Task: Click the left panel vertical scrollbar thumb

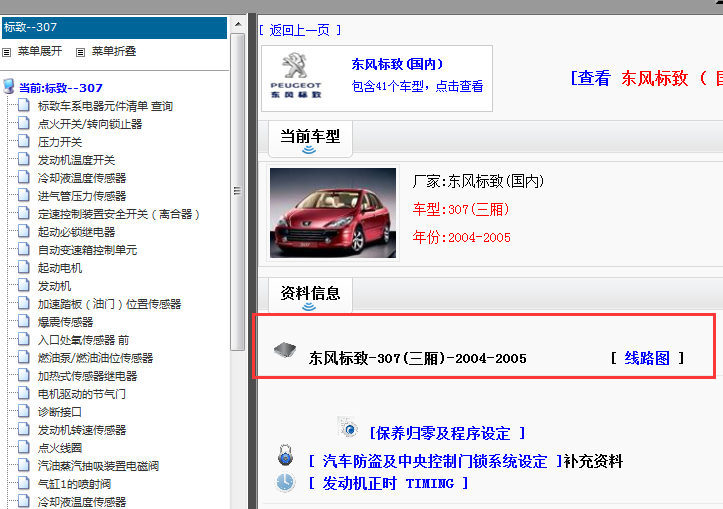Action: (238, 191)
